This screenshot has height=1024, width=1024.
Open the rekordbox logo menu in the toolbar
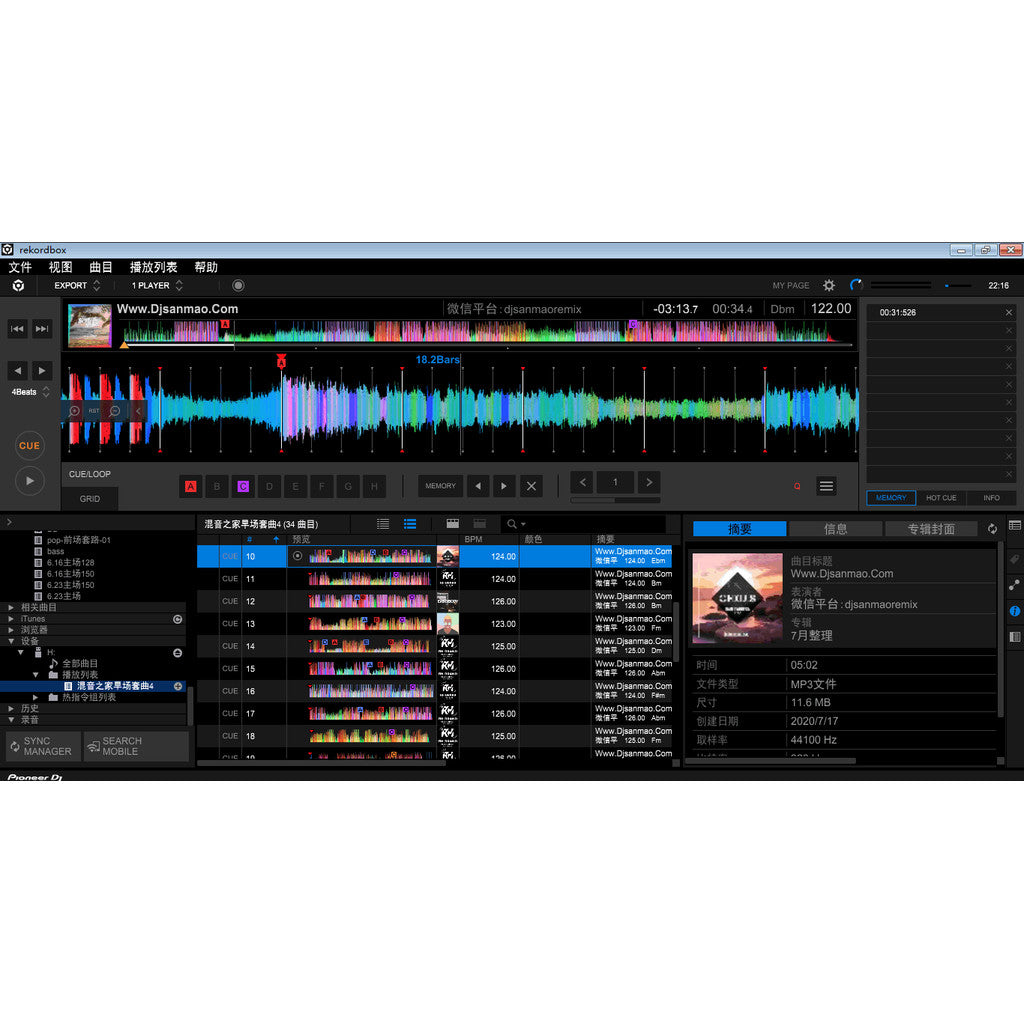[18, 285]
